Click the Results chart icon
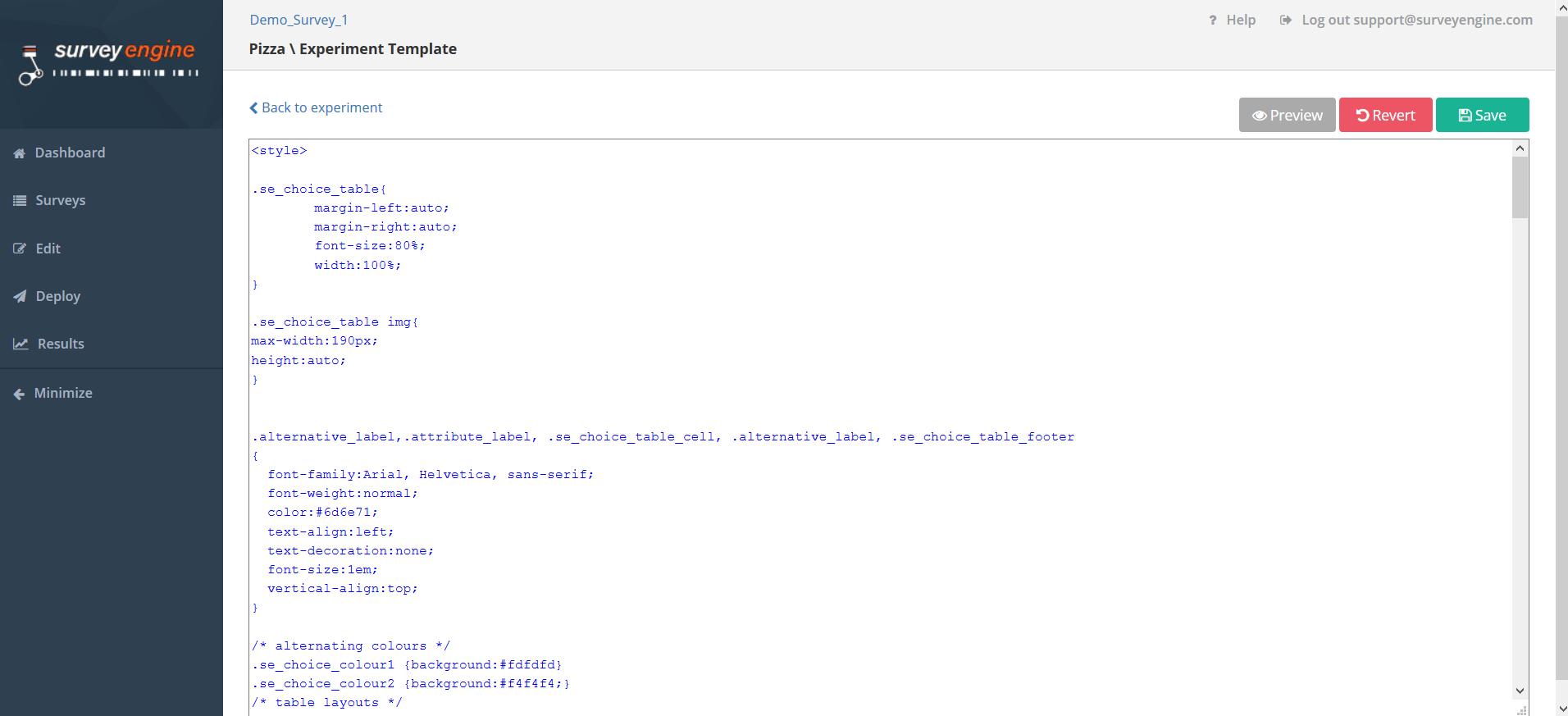The width and height of the screenshot is (1568, 716). point(21,344)
